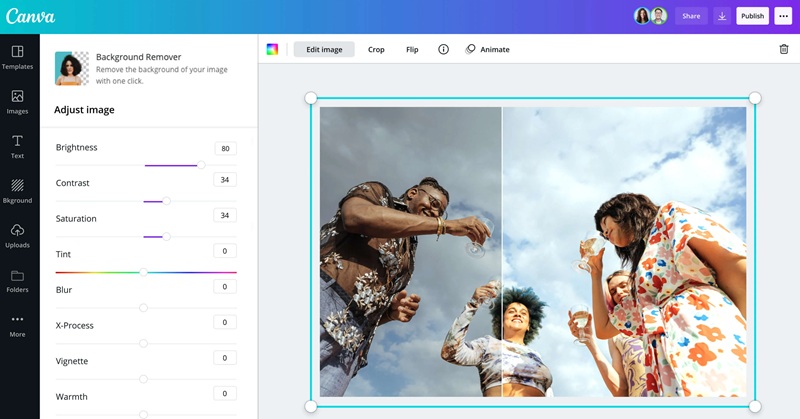The width and height of the screenshot is (800, 419).
Task: Click the Blur slider handle
Action: click(143, 308)
